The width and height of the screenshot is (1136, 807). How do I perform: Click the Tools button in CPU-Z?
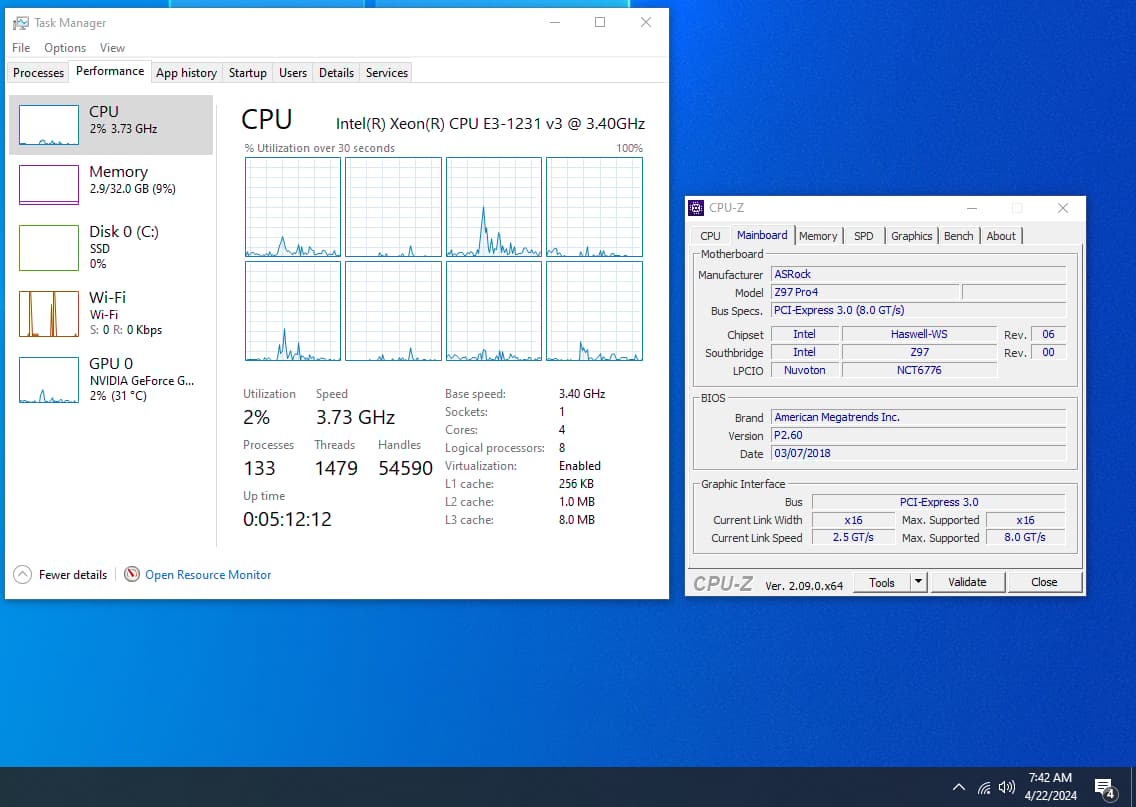(882, 582)
